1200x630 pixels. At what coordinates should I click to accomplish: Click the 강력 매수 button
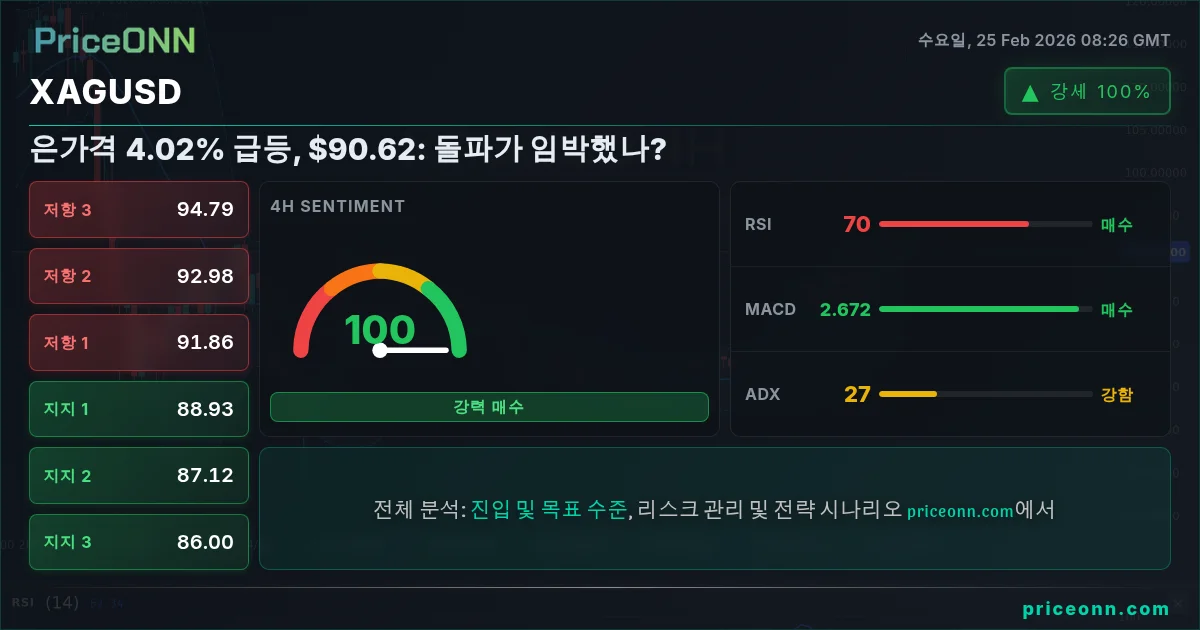[x=489, y=407]
